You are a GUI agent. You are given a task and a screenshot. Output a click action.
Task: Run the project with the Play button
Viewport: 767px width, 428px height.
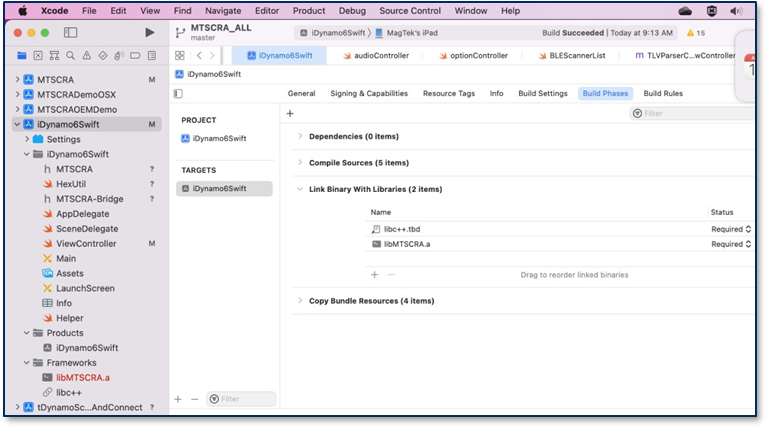pyautogui.click(x=150, y=33)
